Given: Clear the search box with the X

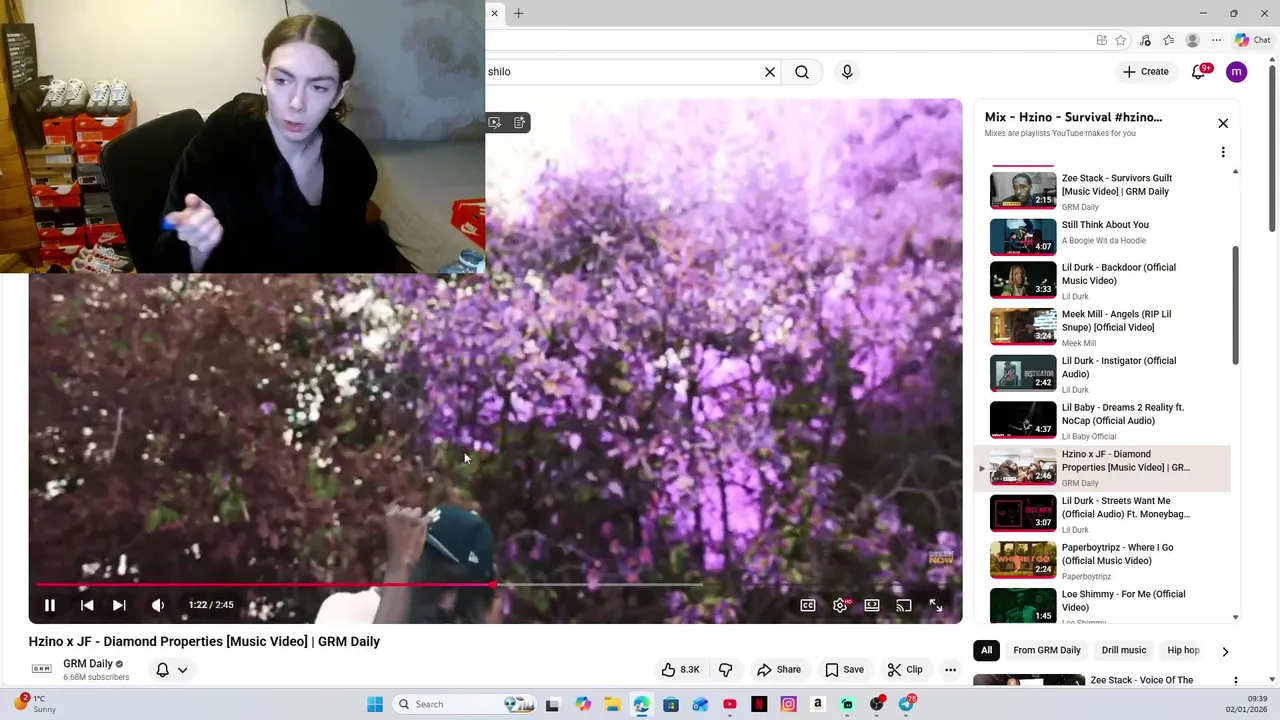Looking at the screenshot, I should click(x=770, y=72).
